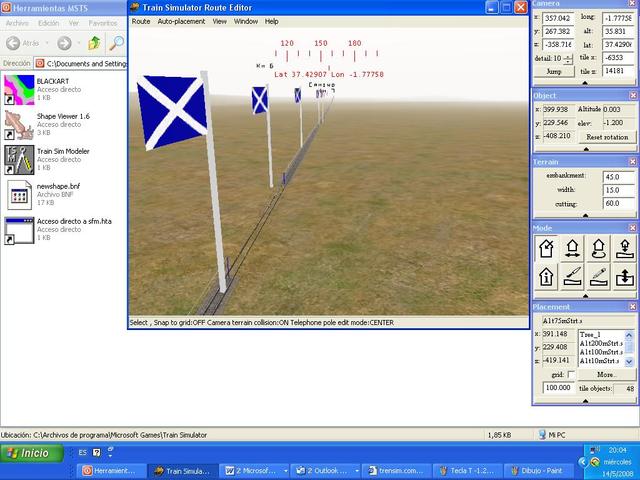
Task: Open the Train Sim Modeler shortcut
Action: point(20,158)
